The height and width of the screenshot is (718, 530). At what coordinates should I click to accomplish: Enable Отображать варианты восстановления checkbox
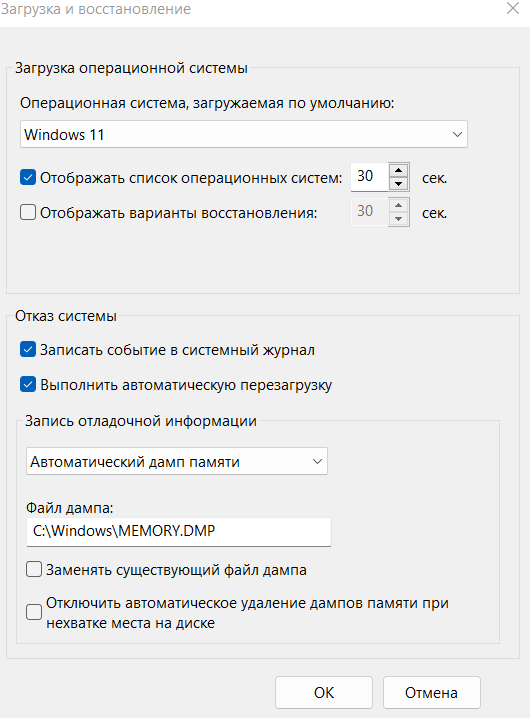28,212
